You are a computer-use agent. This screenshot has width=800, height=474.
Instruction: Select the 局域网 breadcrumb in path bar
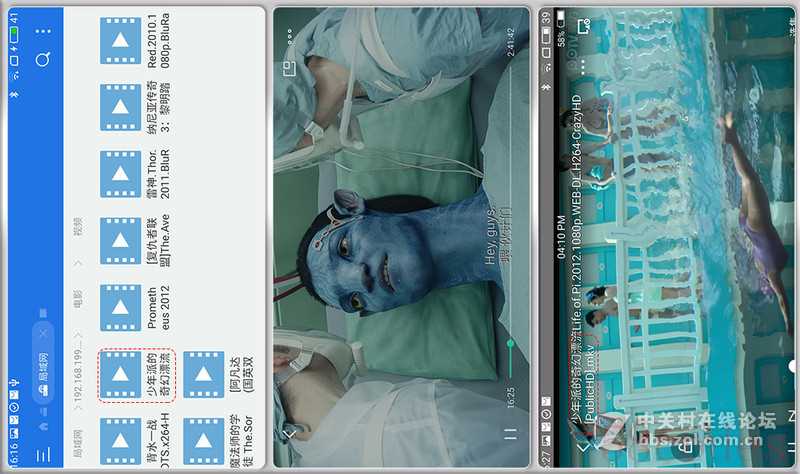coord(78,443)
